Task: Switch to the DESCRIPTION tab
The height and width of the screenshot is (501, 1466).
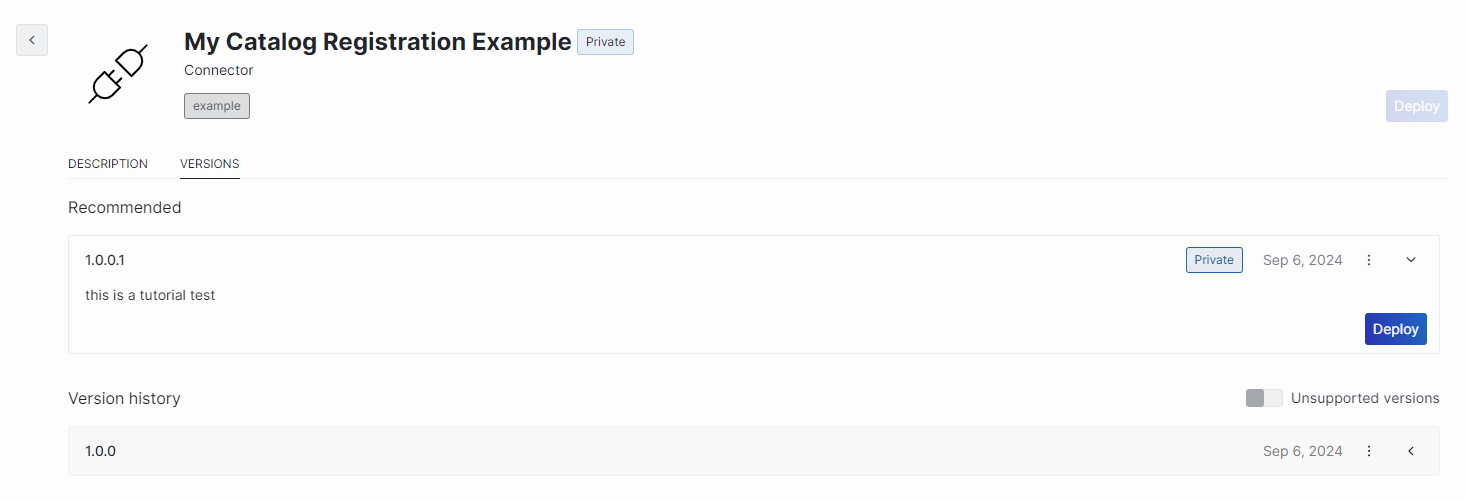Action: [108, 164]
